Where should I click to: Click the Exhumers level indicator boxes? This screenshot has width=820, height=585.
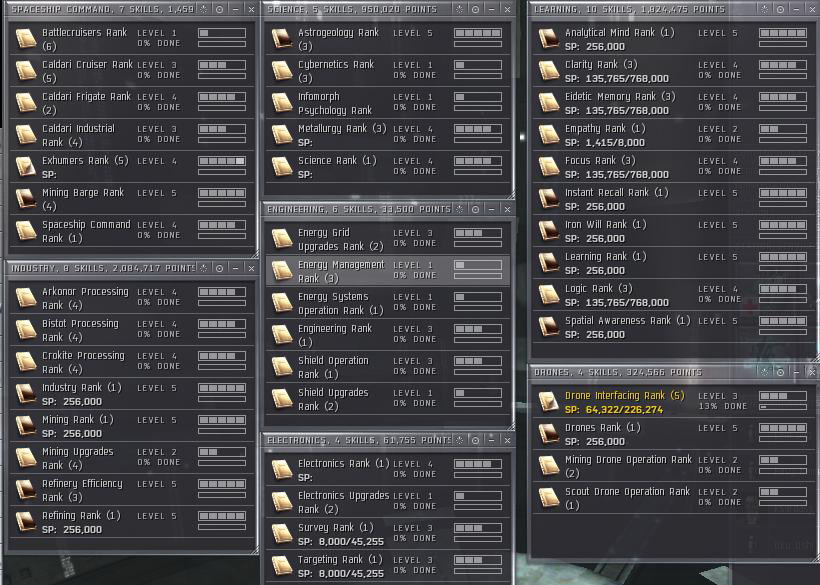click(222, 161)
